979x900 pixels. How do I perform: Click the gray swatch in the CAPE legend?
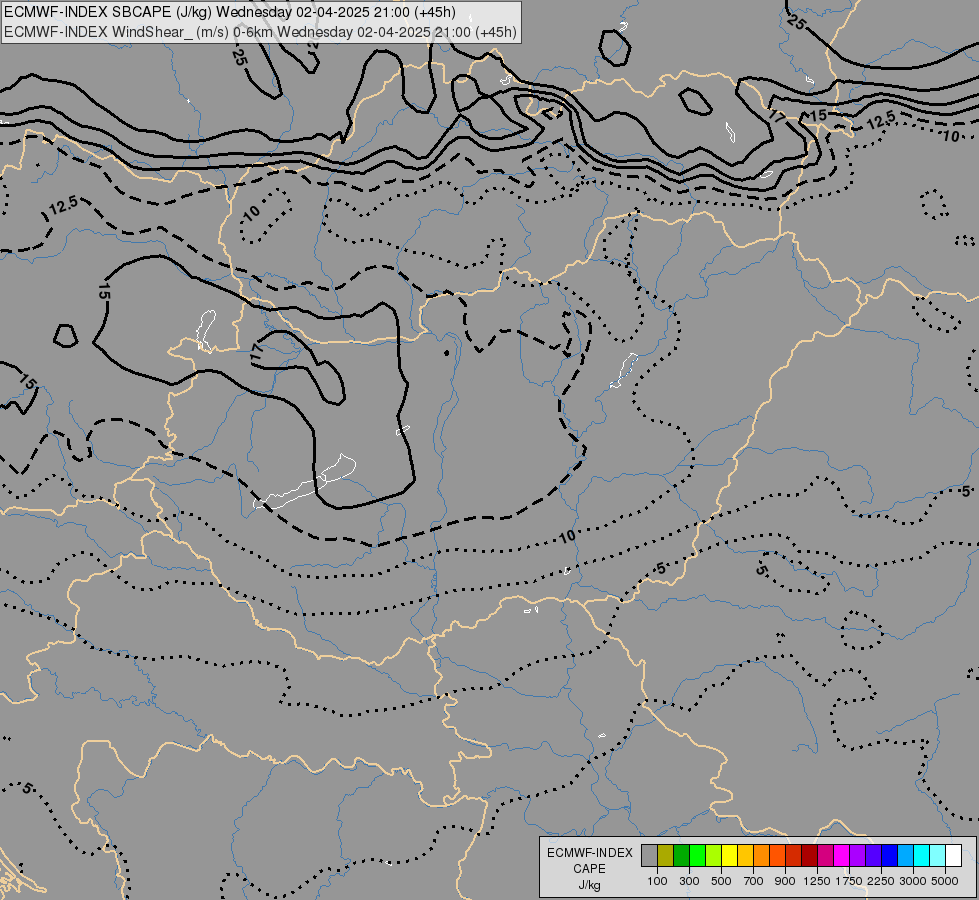point(649,856)
